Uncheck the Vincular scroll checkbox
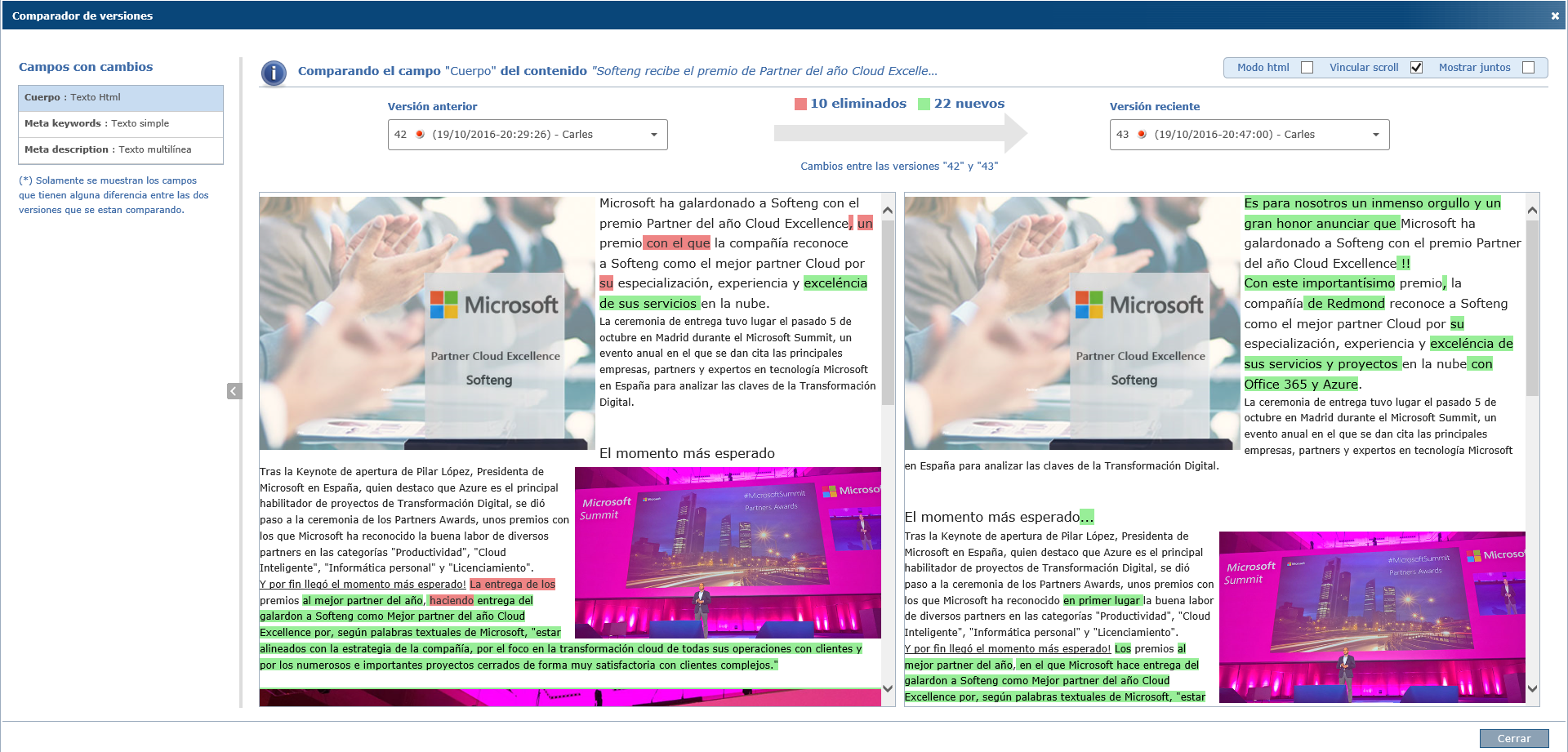This screenshot has width=1568, height=752. click(x=1416, y=68)
